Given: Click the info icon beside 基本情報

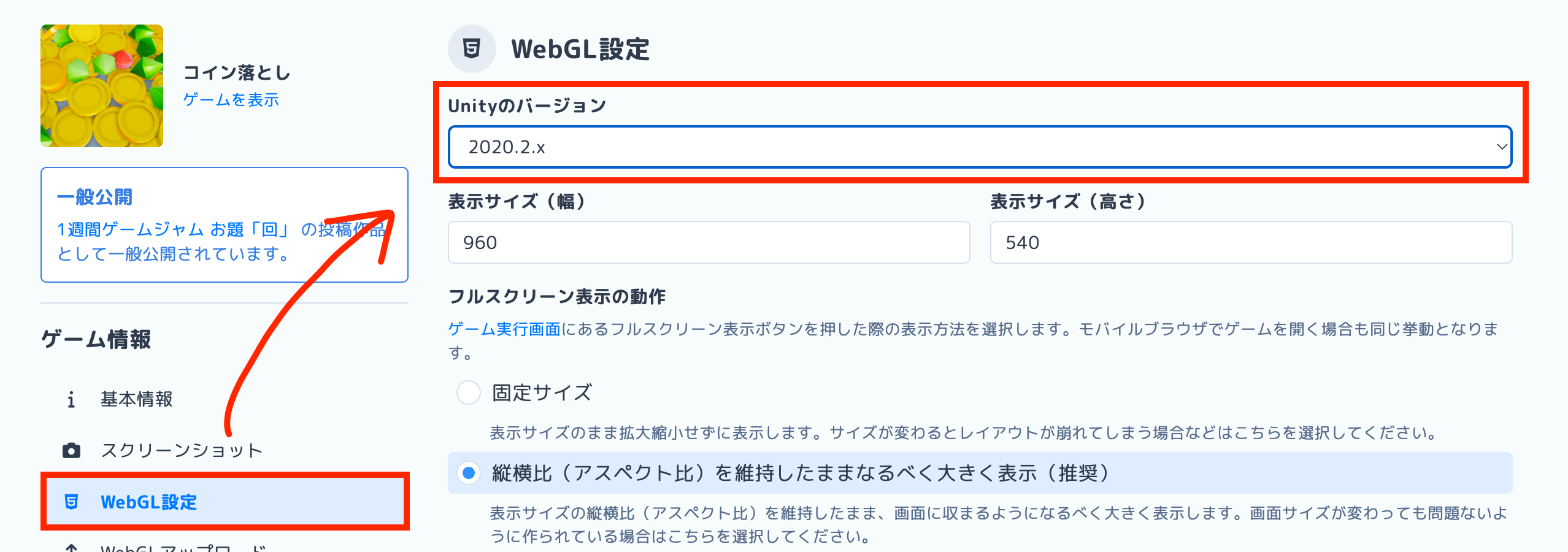Looking at the screenshot, I should click(x=72, y=399).
